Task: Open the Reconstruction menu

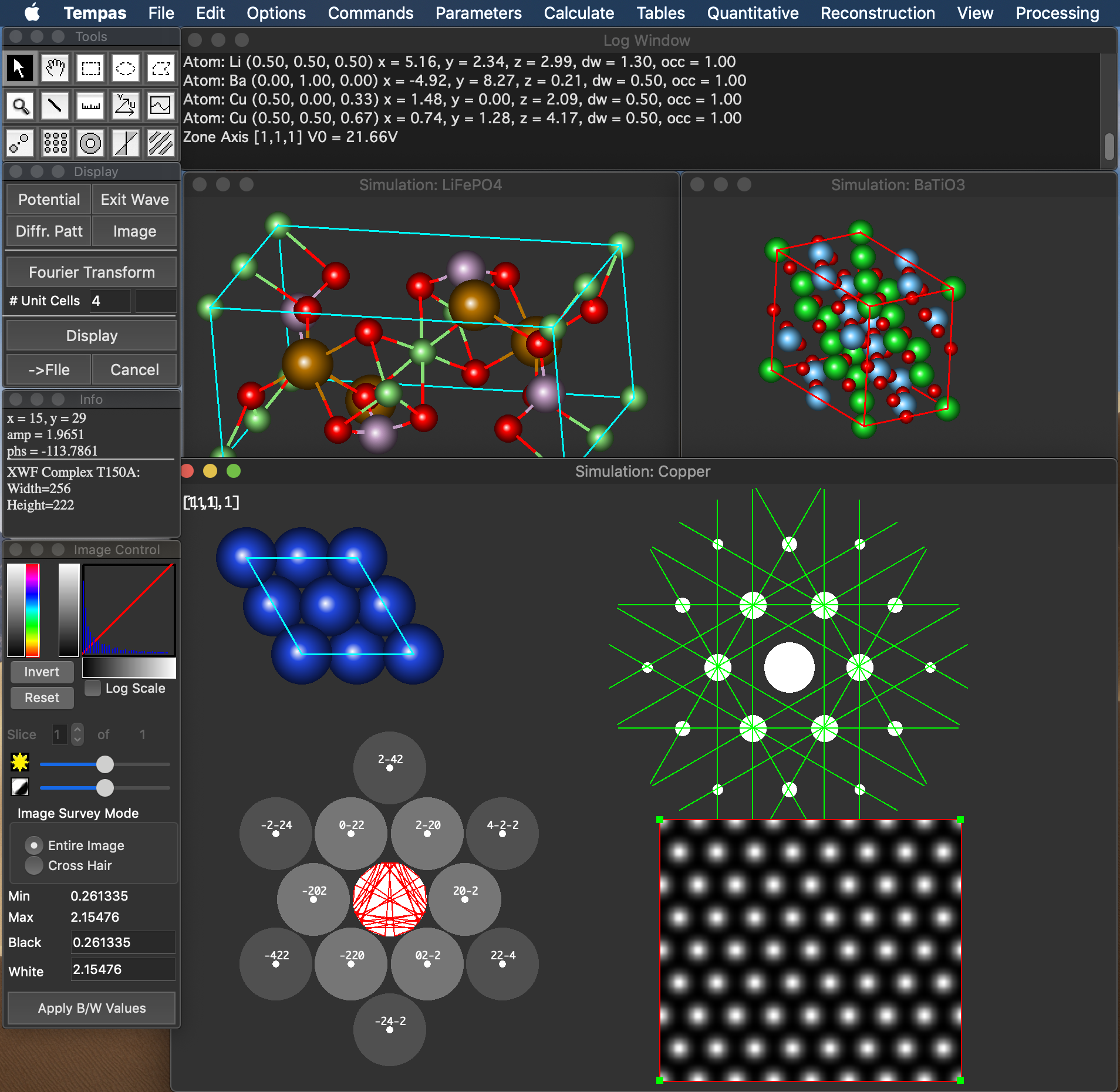Action: pyautogui.click(x=878, y=13)
